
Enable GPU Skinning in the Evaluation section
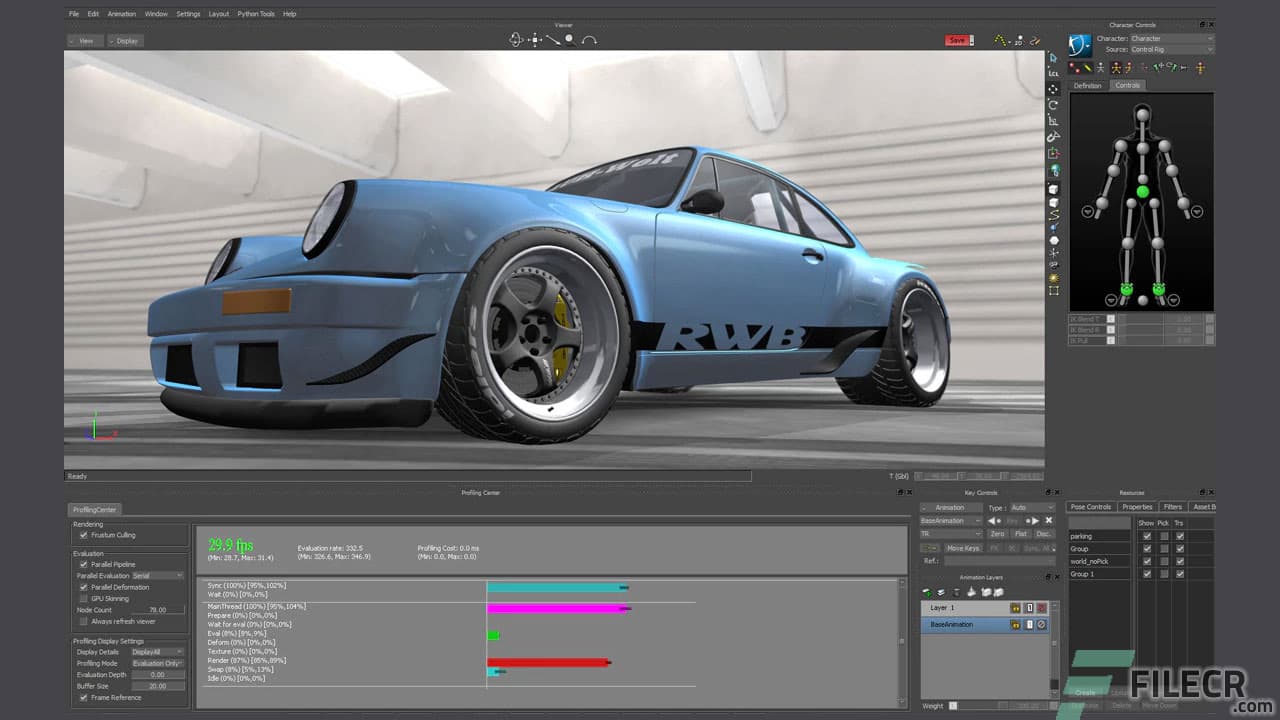[x=84, y=597]
